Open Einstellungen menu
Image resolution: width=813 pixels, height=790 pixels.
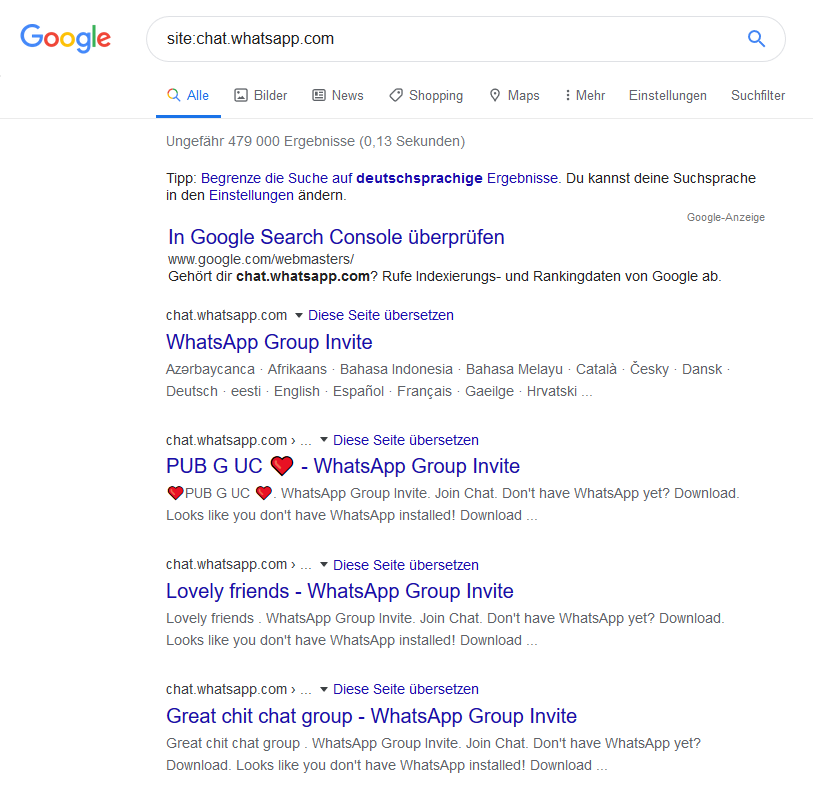click(667, 95)
